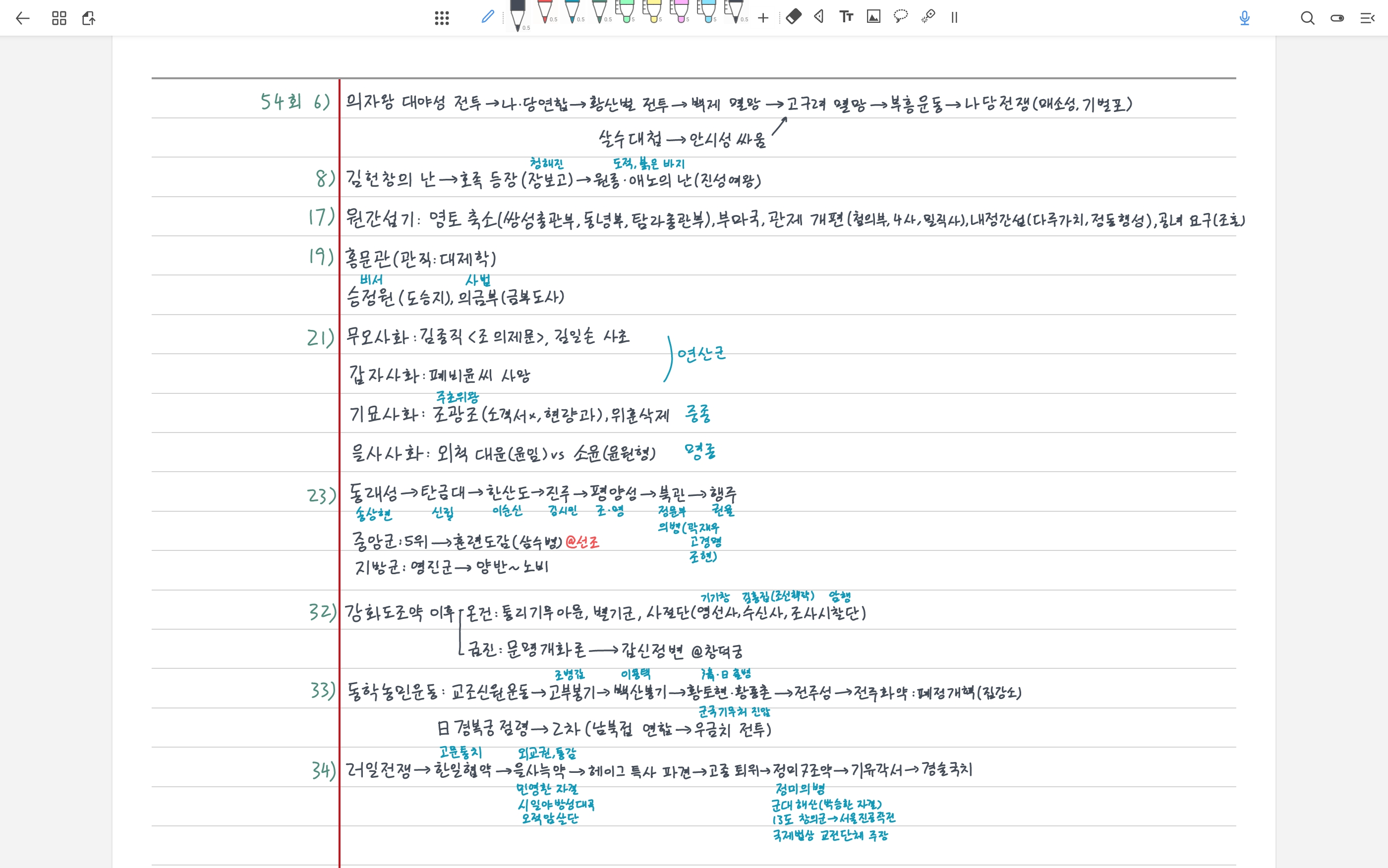Select the blue pencil pen-mode icon
Screen dimensions: 1388x868
tap(488, 17)
